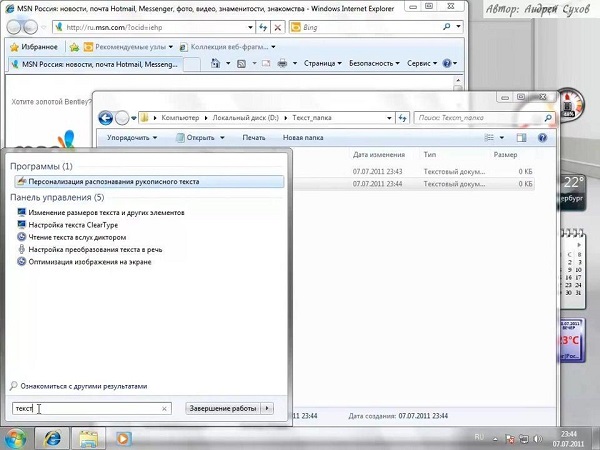
Task: Click the Internet Explorer taskbar icon
Action: tap(52, 437)
